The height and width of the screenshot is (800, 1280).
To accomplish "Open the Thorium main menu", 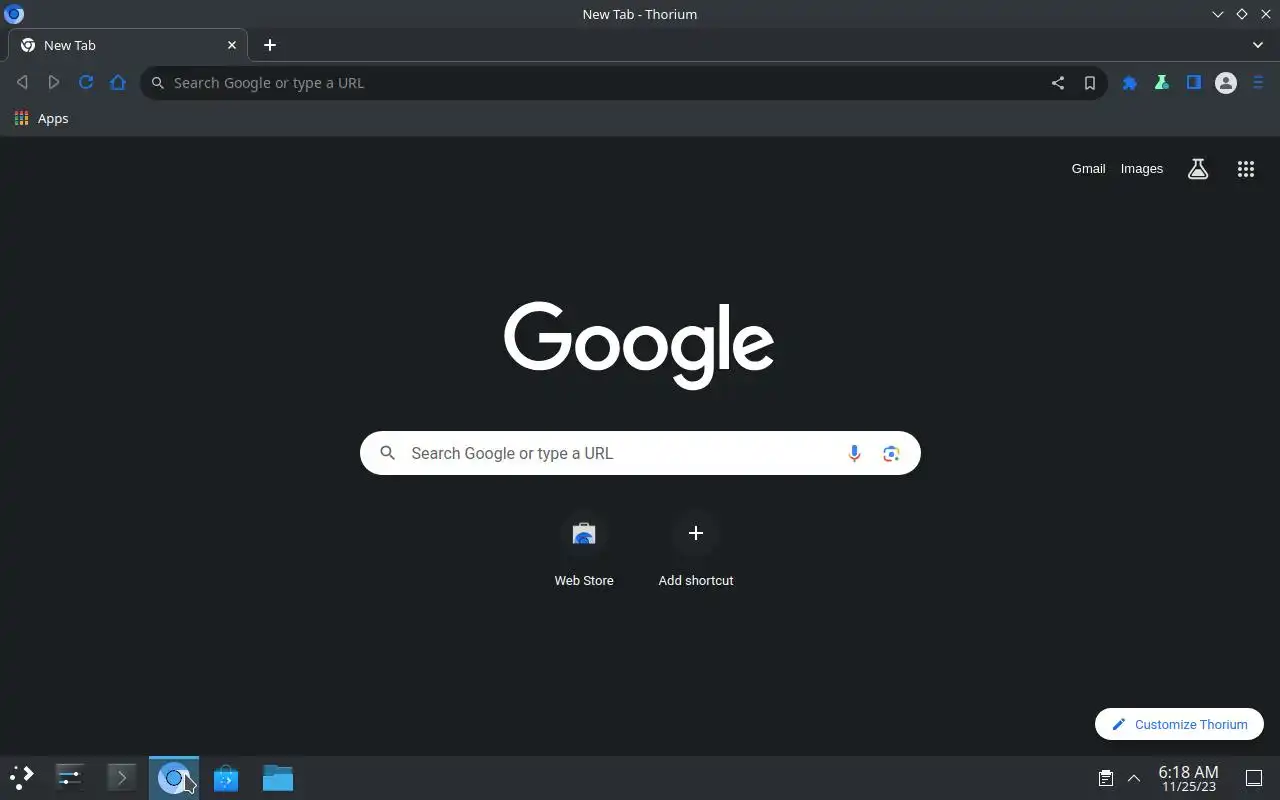I will point(1258,83).
